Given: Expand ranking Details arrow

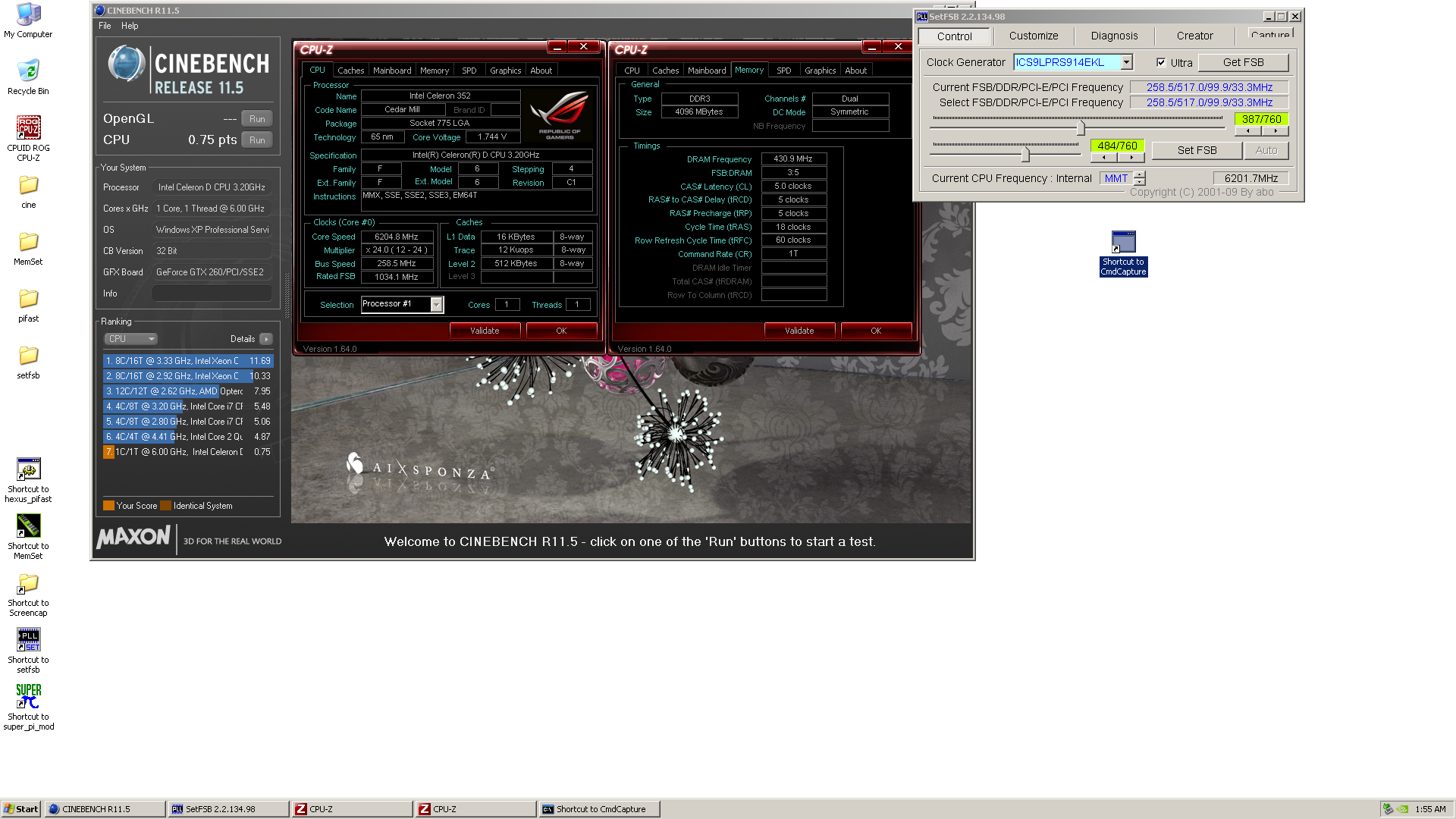Looking at the screenshot, I should (265, 339).
